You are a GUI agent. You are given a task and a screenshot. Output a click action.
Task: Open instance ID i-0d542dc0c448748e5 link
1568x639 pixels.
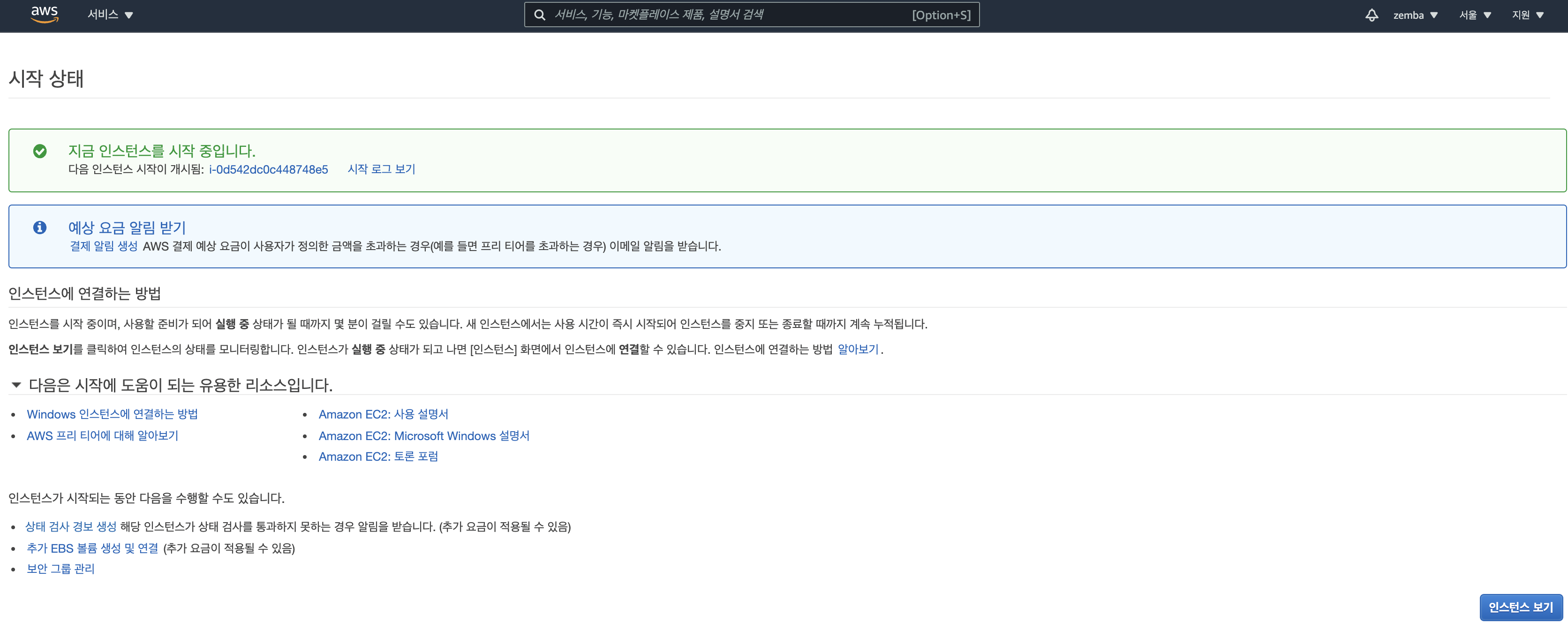tap(268, 169)
